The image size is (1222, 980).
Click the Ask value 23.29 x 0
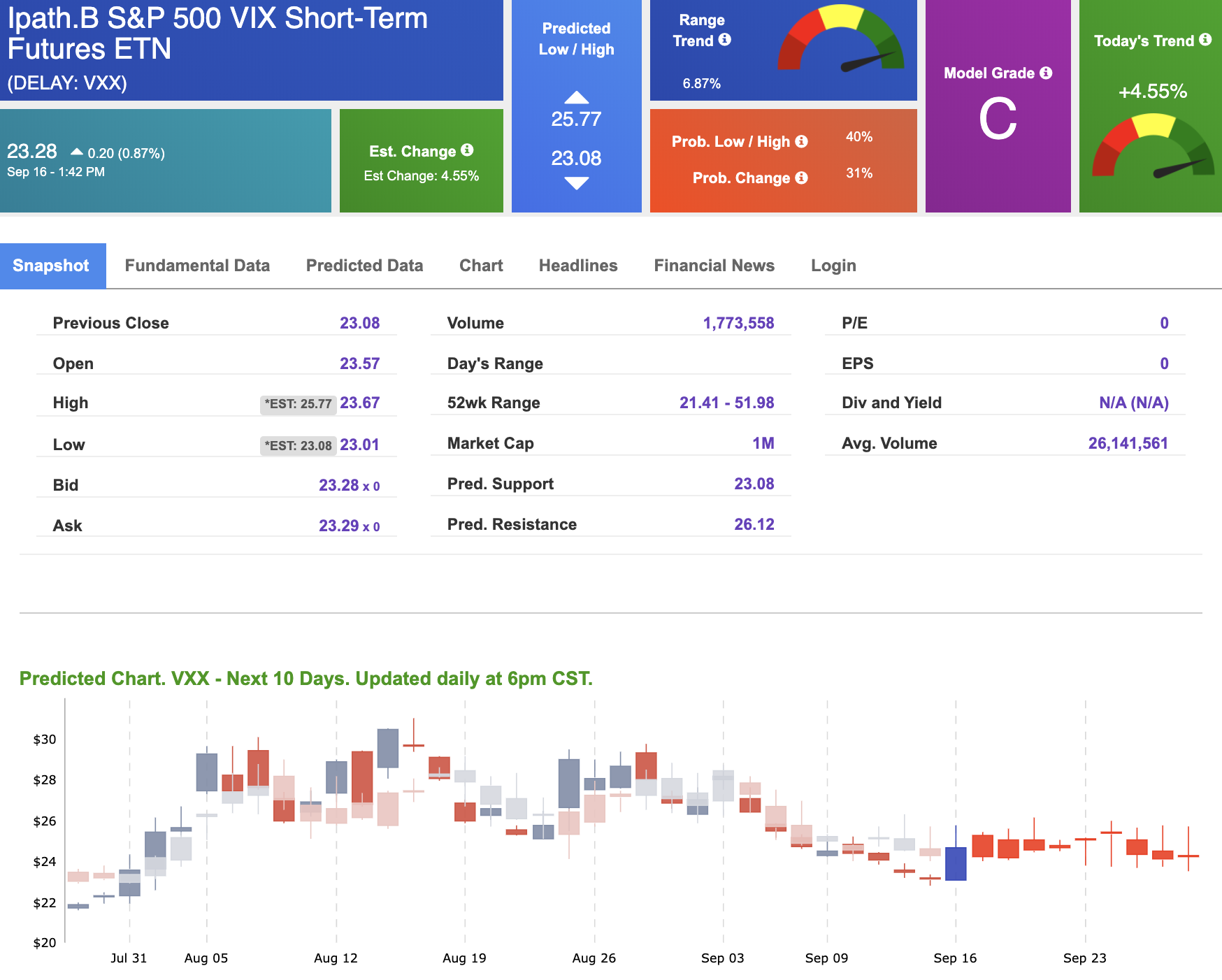(x=350, y=526)
